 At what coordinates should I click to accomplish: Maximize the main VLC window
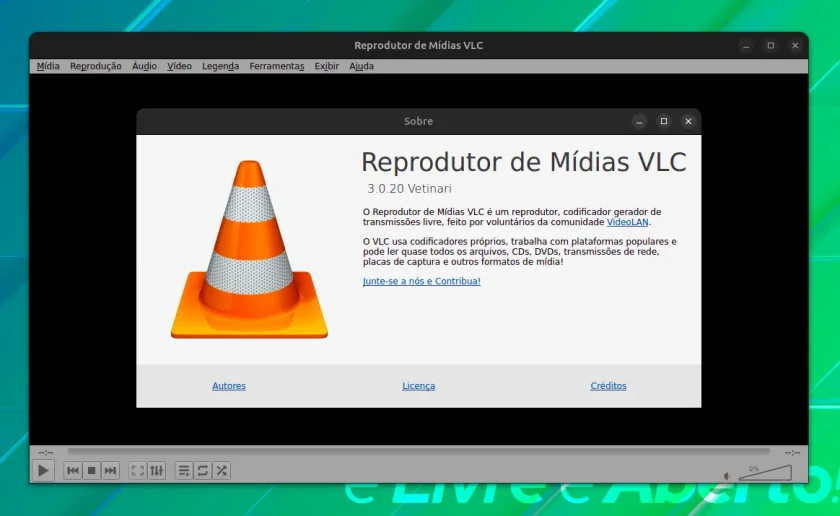(x=771, y=46)
